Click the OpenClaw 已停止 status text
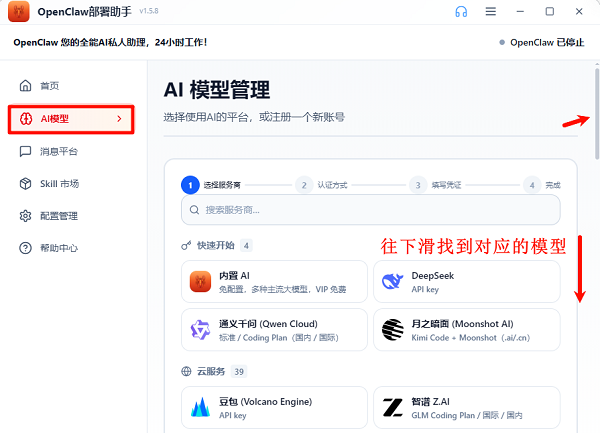This screenshot has width=600, height=433. [547, 42]
